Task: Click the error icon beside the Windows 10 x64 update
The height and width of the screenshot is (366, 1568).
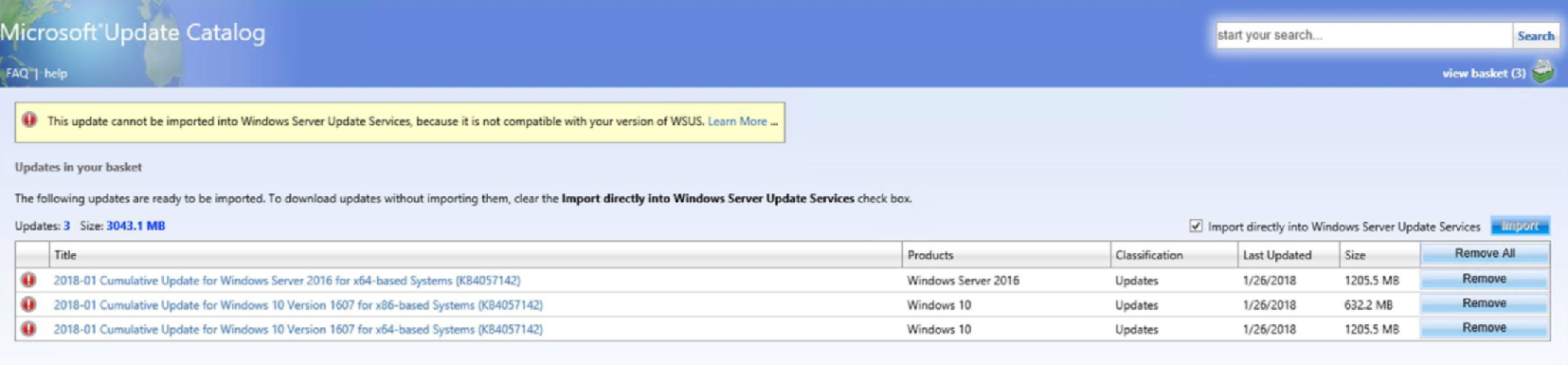Action: click(x=29, y=329)
